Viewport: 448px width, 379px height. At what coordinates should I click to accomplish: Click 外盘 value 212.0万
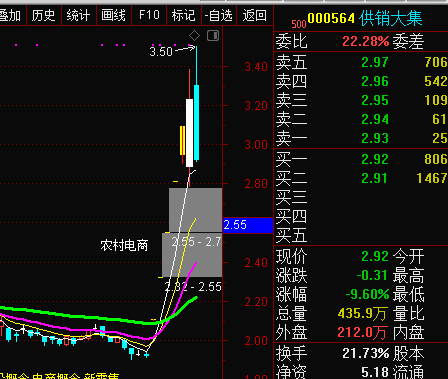[x=362, y=332]
